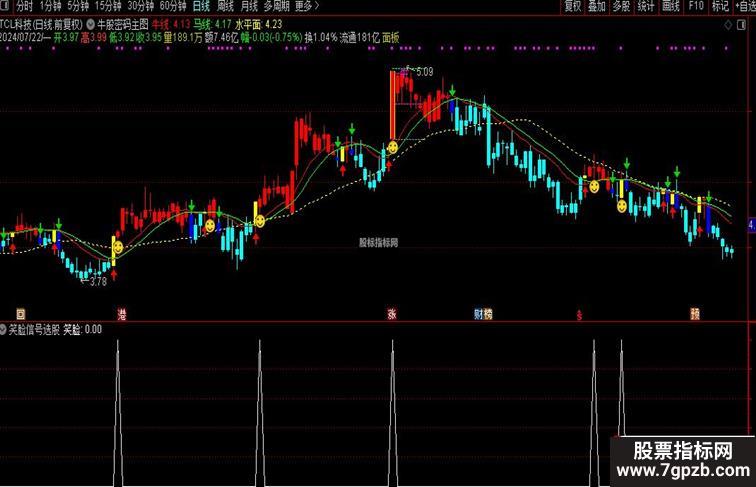Click the 笑脸: 0.00 value
Screen dimensions: 756x487
82,329
